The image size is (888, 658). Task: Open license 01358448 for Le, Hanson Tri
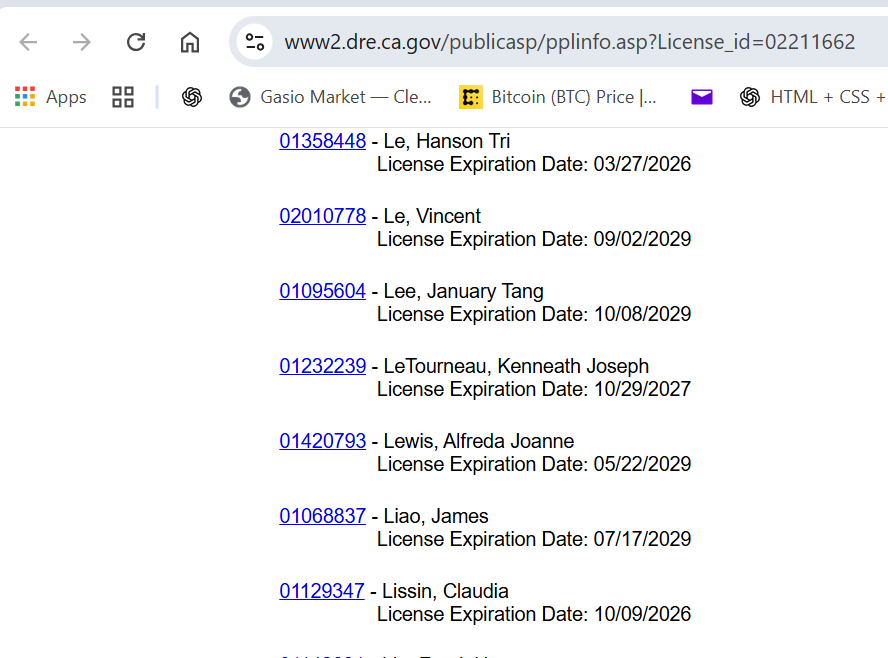tap(322, 141)
